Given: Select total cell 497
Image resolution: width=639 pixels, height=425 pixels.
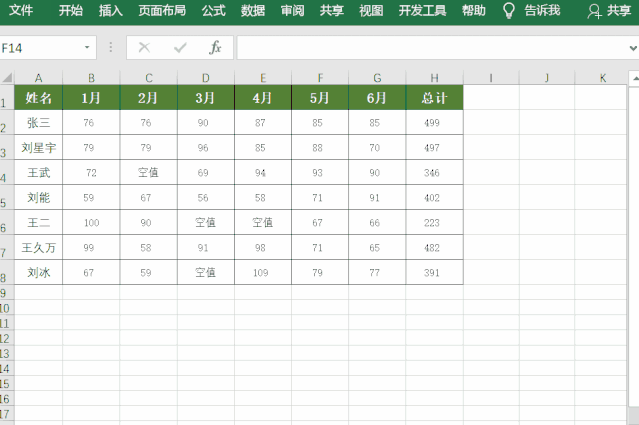Looking at the screenshot, I should pos(434,148).
